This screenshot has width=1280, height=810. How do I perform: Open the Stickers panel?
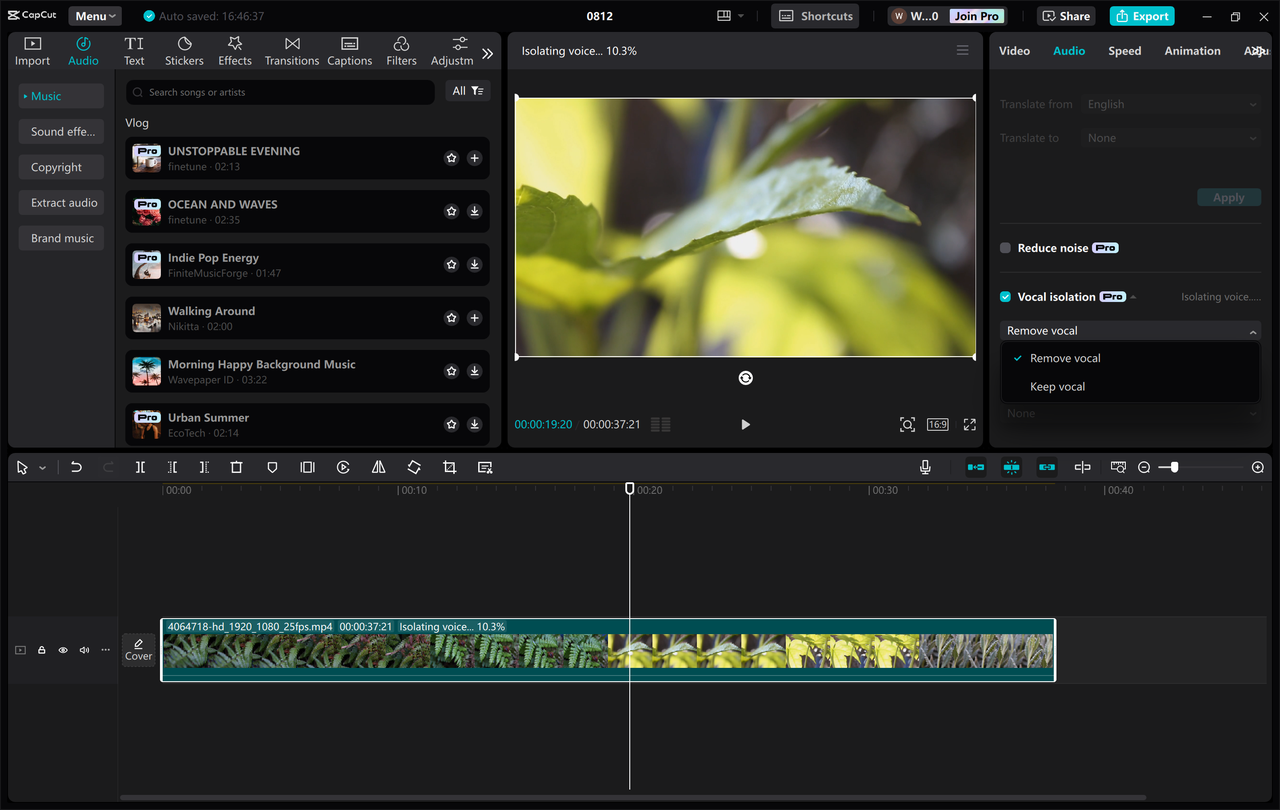[184, 51]
